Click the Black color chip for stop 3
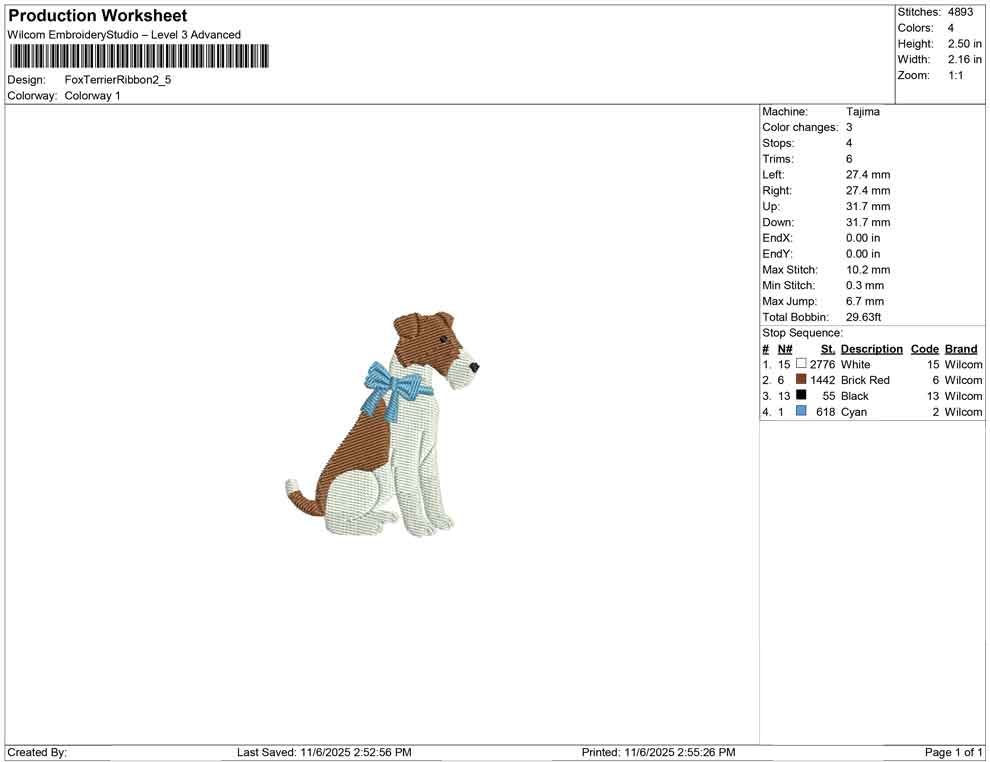 tap(801, 396)
